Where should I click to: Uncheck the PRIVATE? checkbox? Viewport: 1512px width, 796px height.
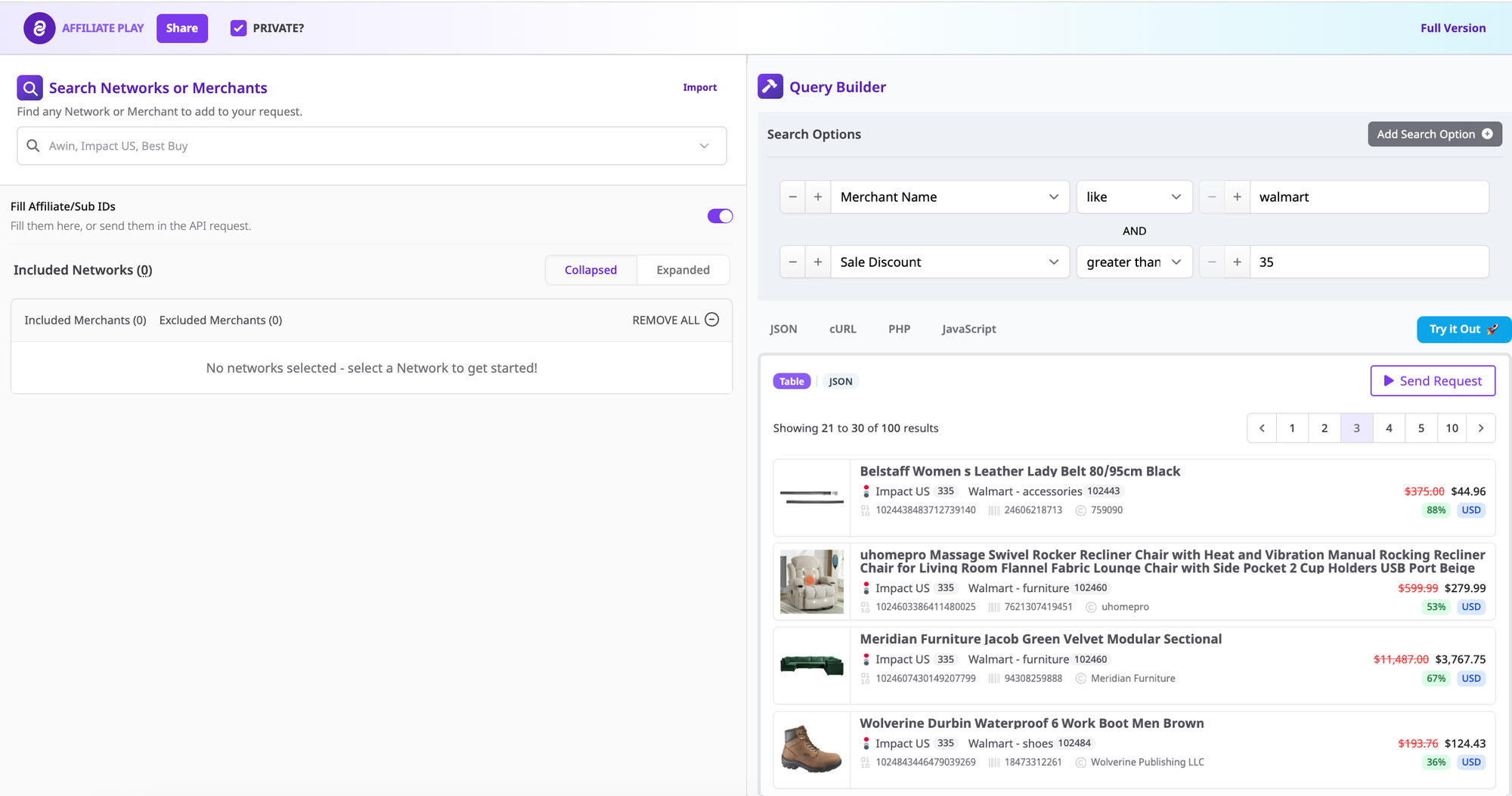point(239,28)
